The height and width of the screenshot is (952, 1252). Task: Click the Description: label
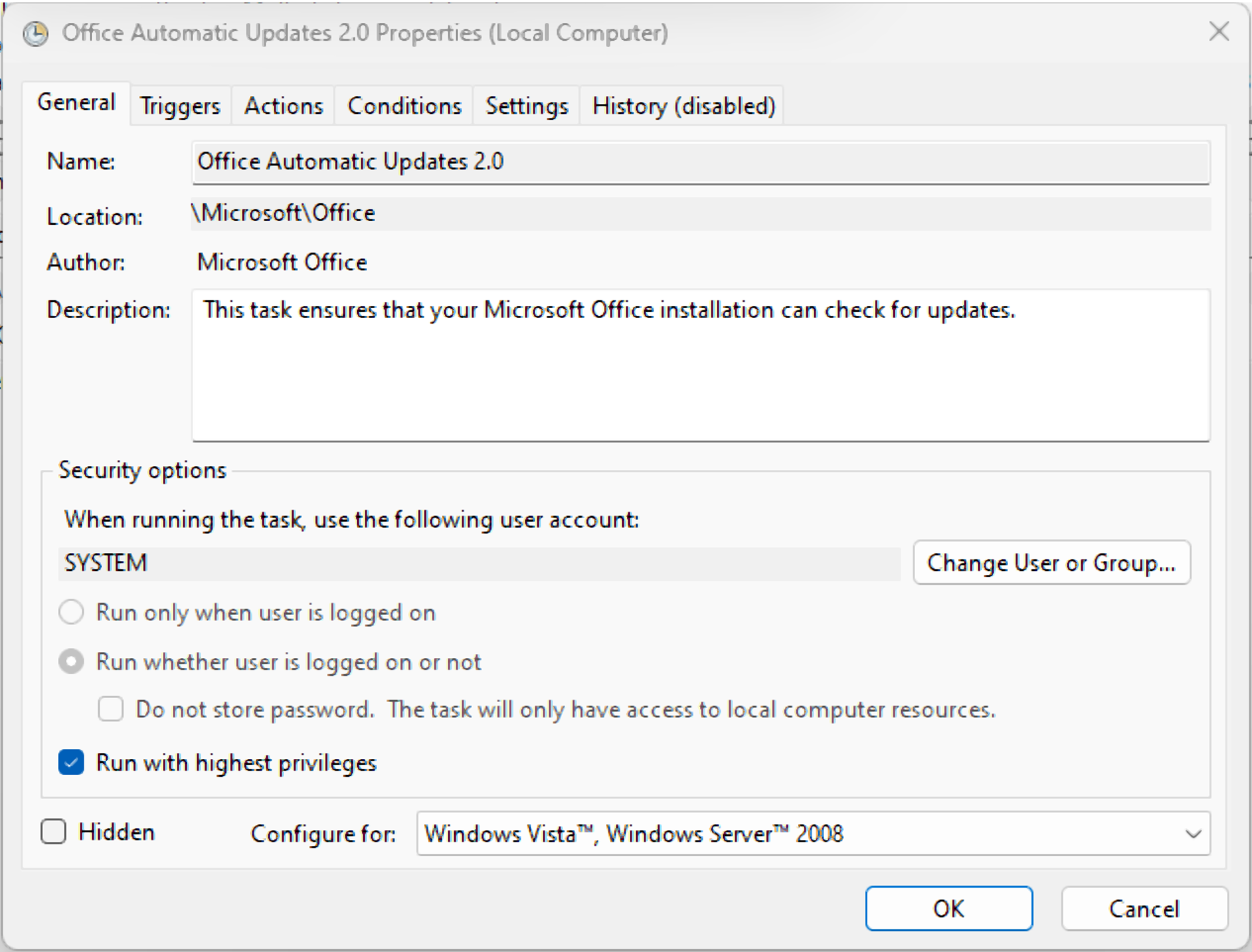point(109,310)
